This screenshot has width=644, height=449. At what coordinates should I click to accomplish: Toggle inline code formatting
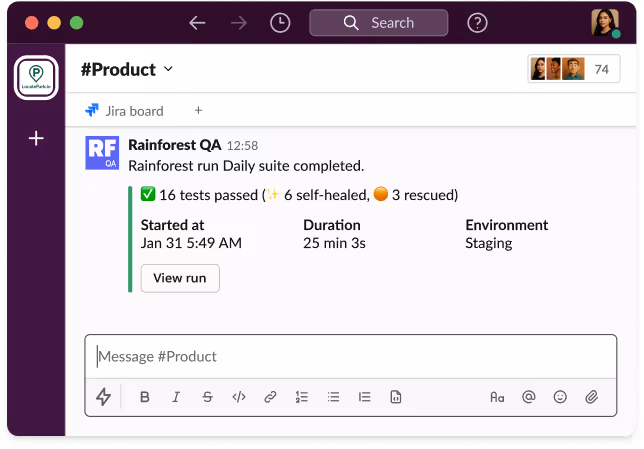pos(239,397)
